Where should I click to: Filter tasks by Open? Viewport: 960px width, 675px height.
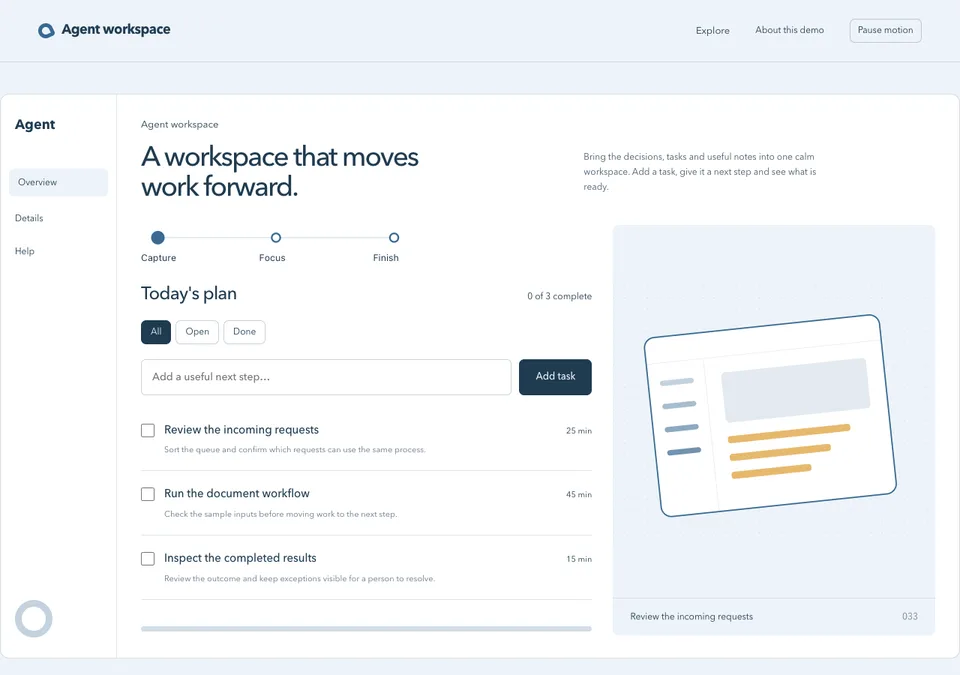[x=197, y=331]
